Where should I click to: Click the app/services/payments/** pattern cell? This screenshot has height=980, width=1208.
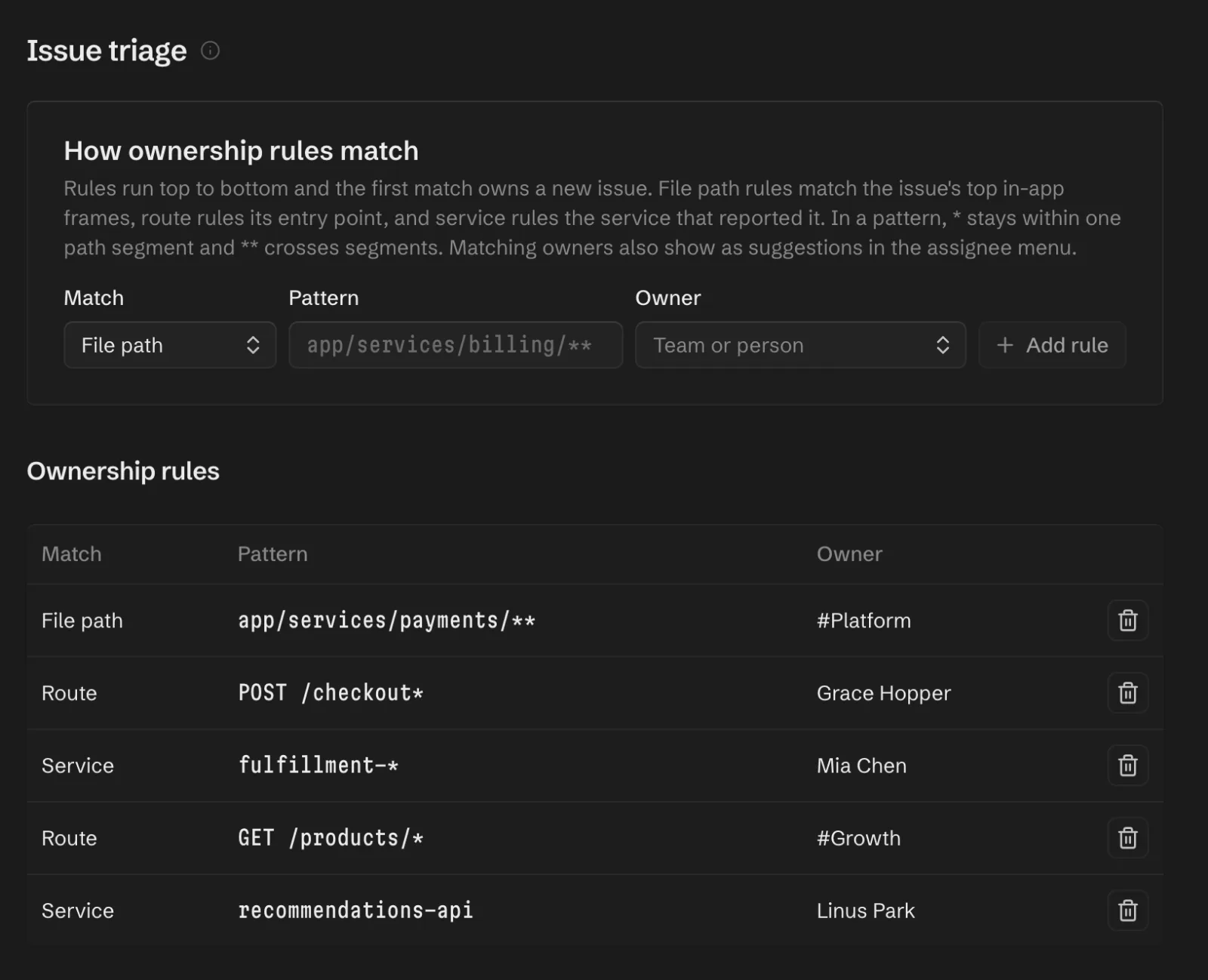pyautogui.click(x=387, y=621)
